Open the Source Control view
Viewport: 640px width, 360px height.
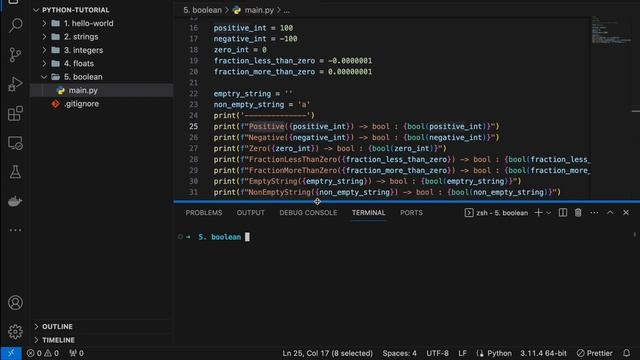coord(15,55)
